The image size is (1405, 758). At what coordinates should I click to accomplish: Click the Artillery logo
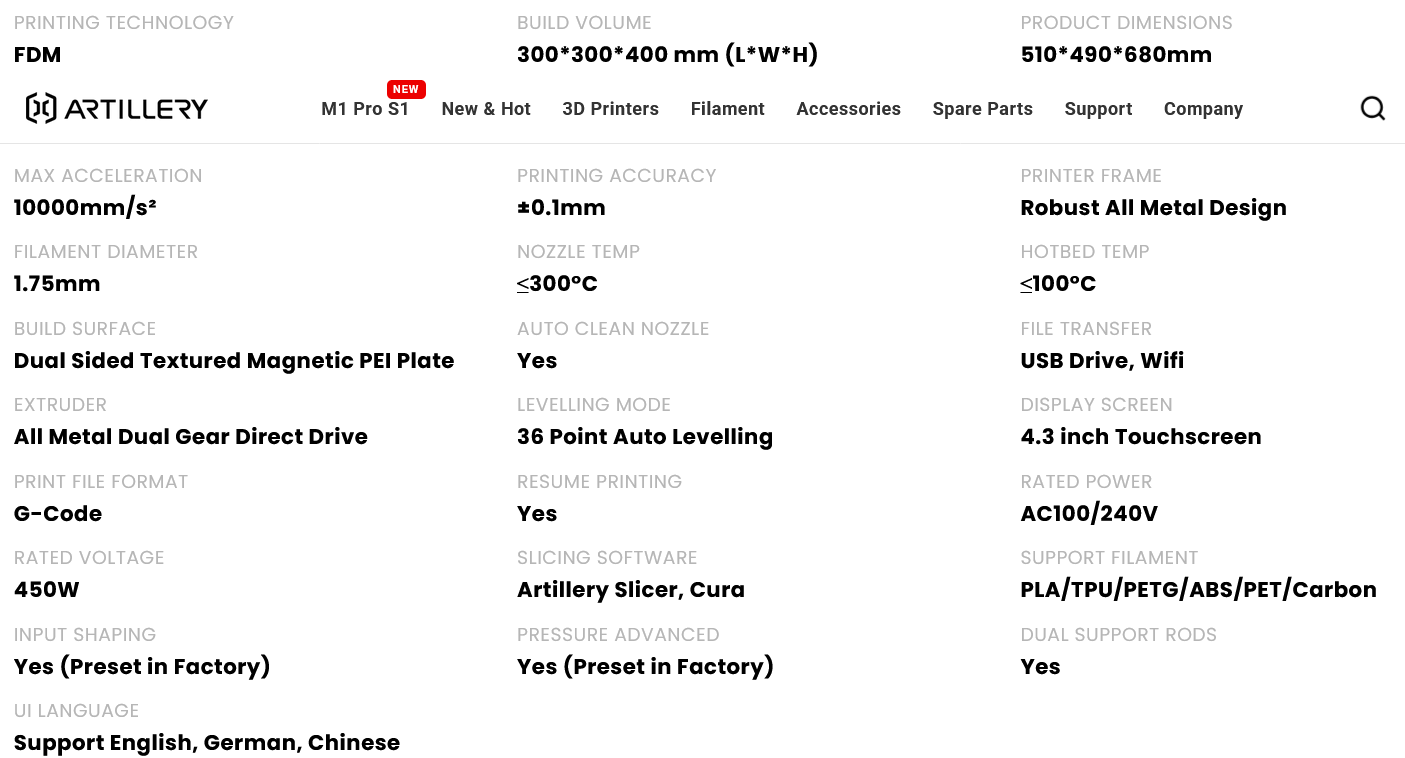coord(117,108)
